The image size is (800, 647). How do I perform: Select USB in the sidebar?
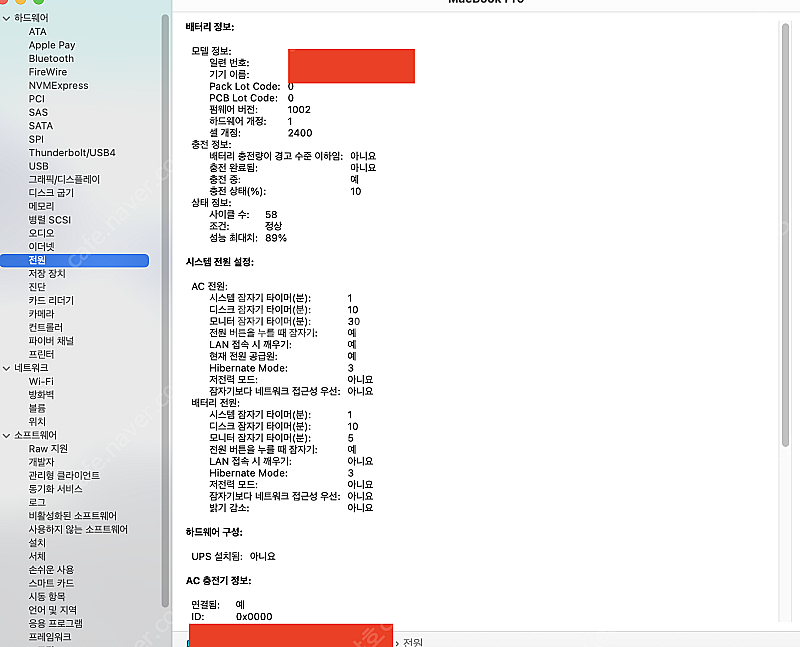tap(38, 166)
